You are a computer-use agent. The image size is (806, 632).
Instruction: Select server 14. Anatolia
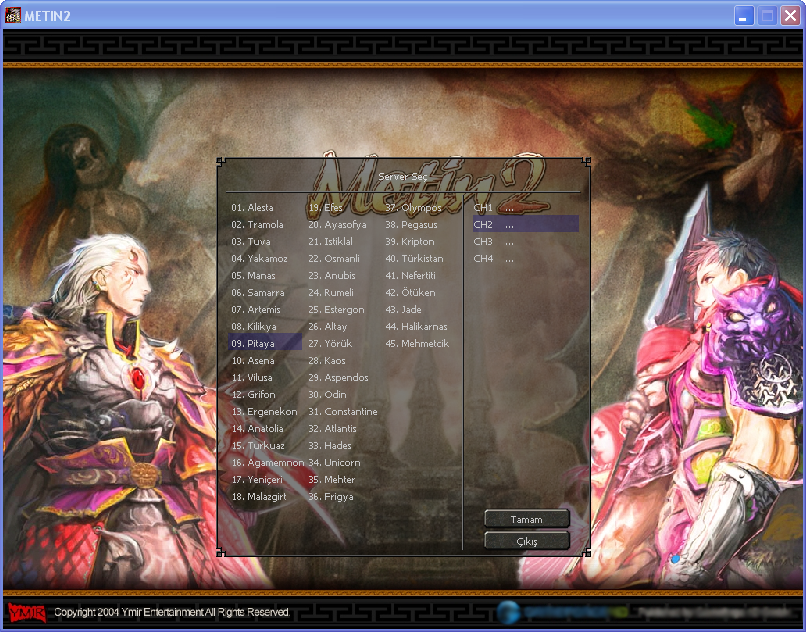[x=257, y=428]
